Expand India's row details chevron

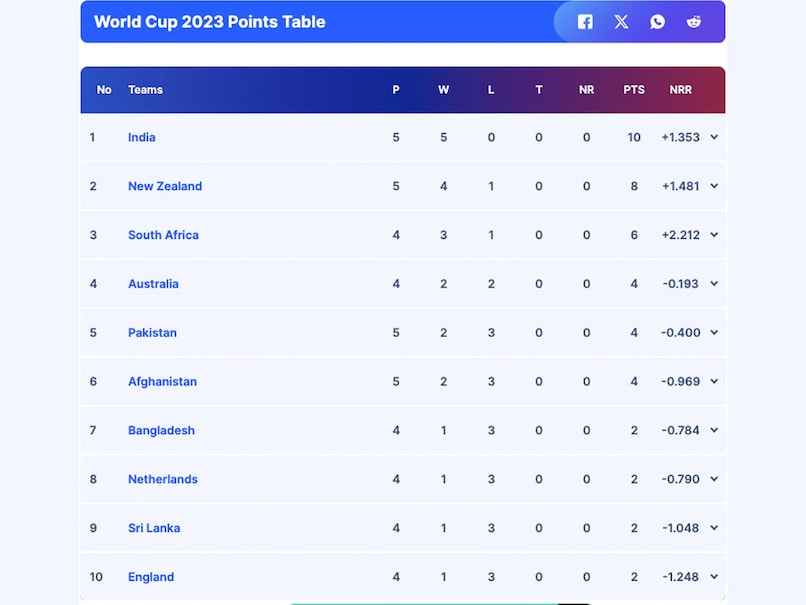click(x=714, y=137)
